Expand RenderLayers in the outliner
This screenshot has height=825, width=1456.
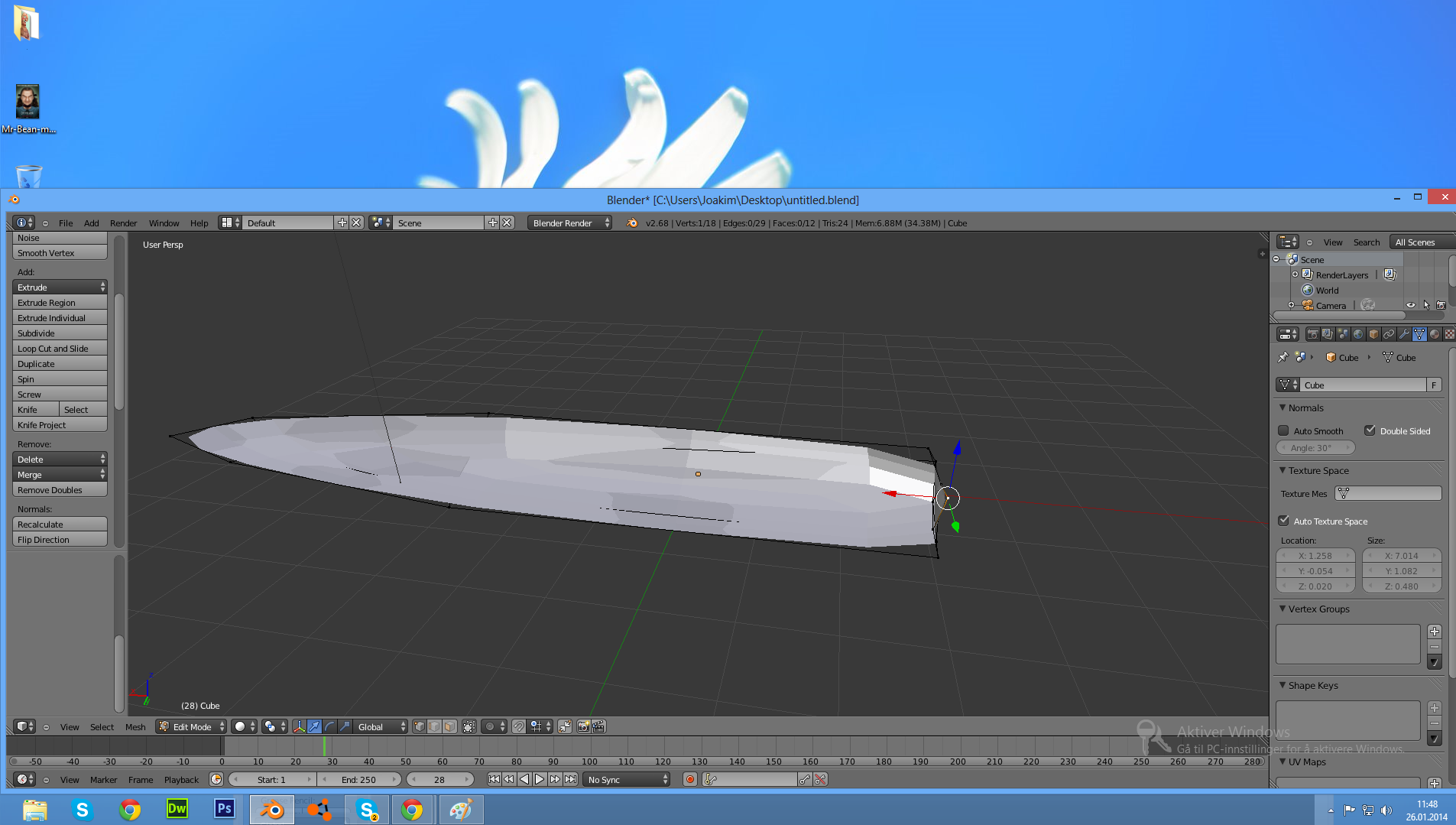pos(1295,274)
